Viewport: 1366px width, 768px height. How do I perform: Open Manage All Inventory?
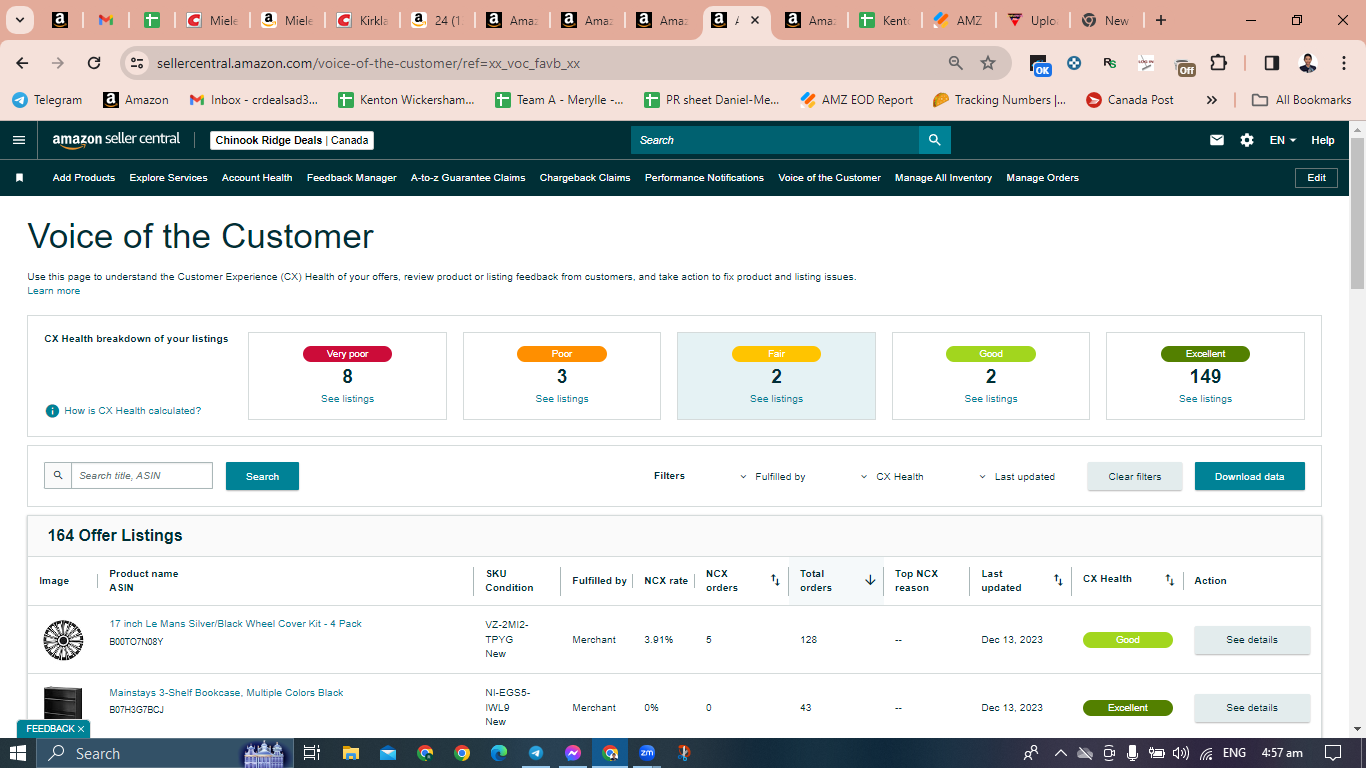click(943, 178)
